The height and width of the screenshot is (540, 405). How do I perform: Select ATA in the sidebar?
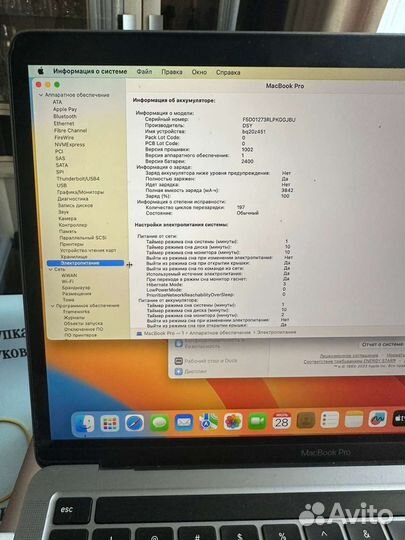(57, 102)
